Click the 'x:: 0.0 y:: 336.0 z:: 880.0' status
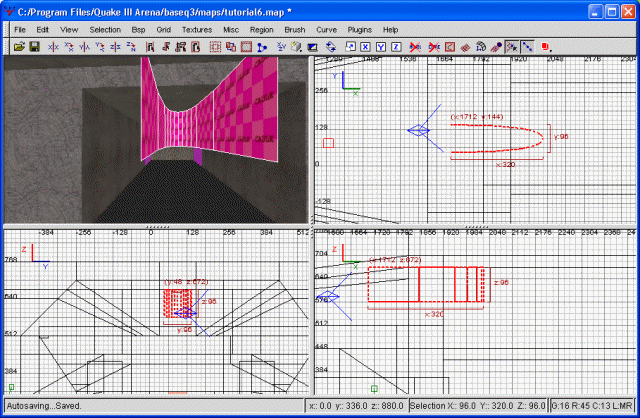This screenshot has height=418, width=640. click(x=356, y=406)
